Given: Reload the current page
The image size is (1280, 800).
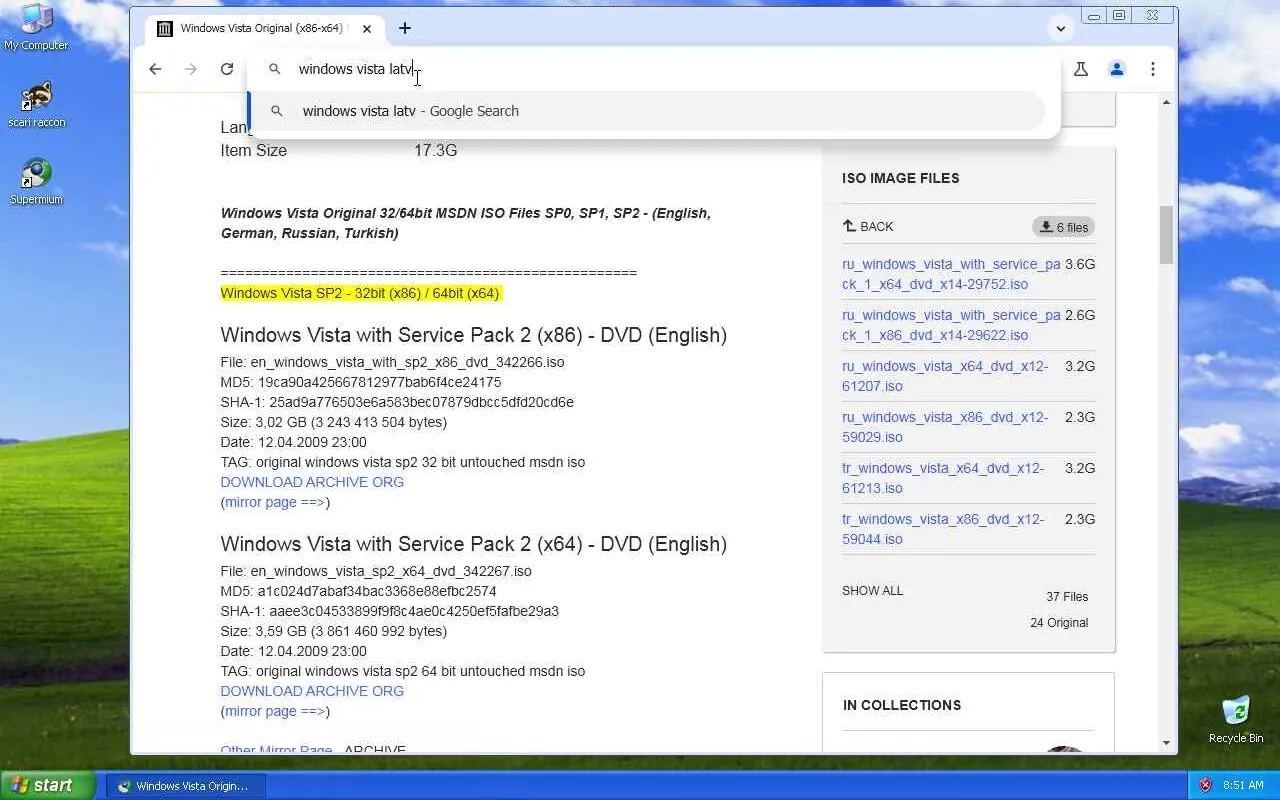Looking at the screenshot, I should point(227,69).
